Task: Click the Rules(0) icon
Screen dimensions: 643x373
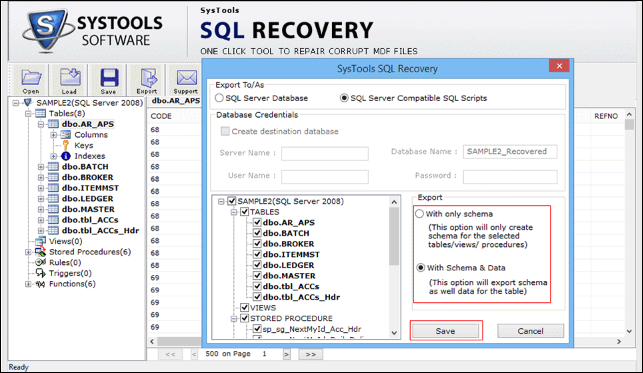Action: click(x=40, y=262)
